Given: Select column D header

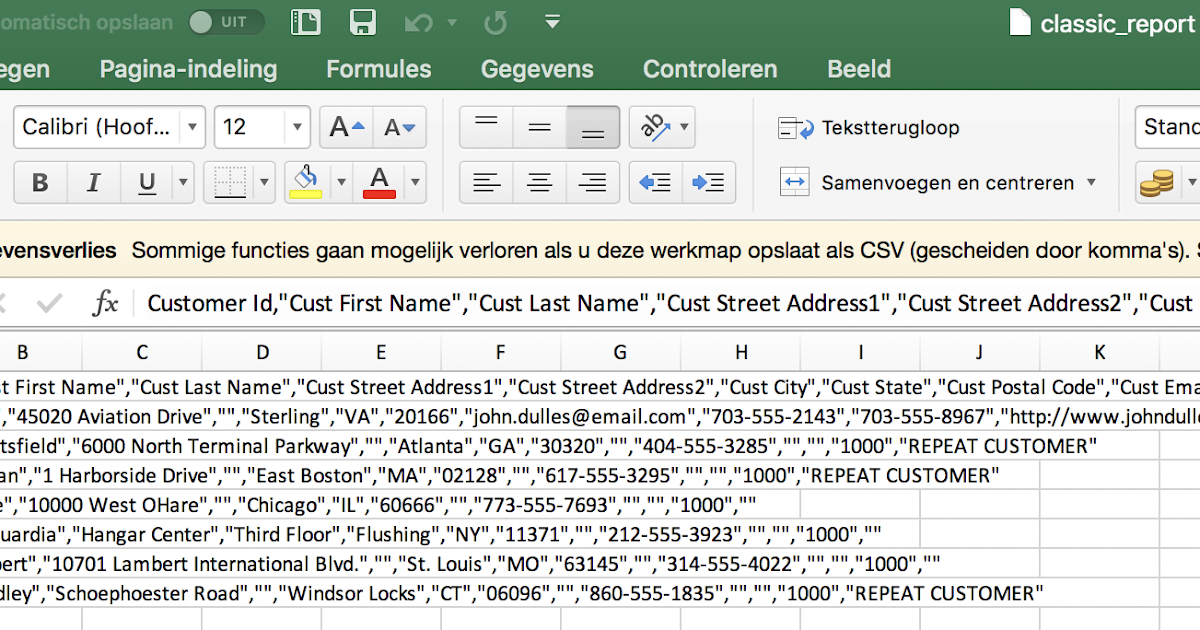Looking at the screenshot, I should click(262, 352).
